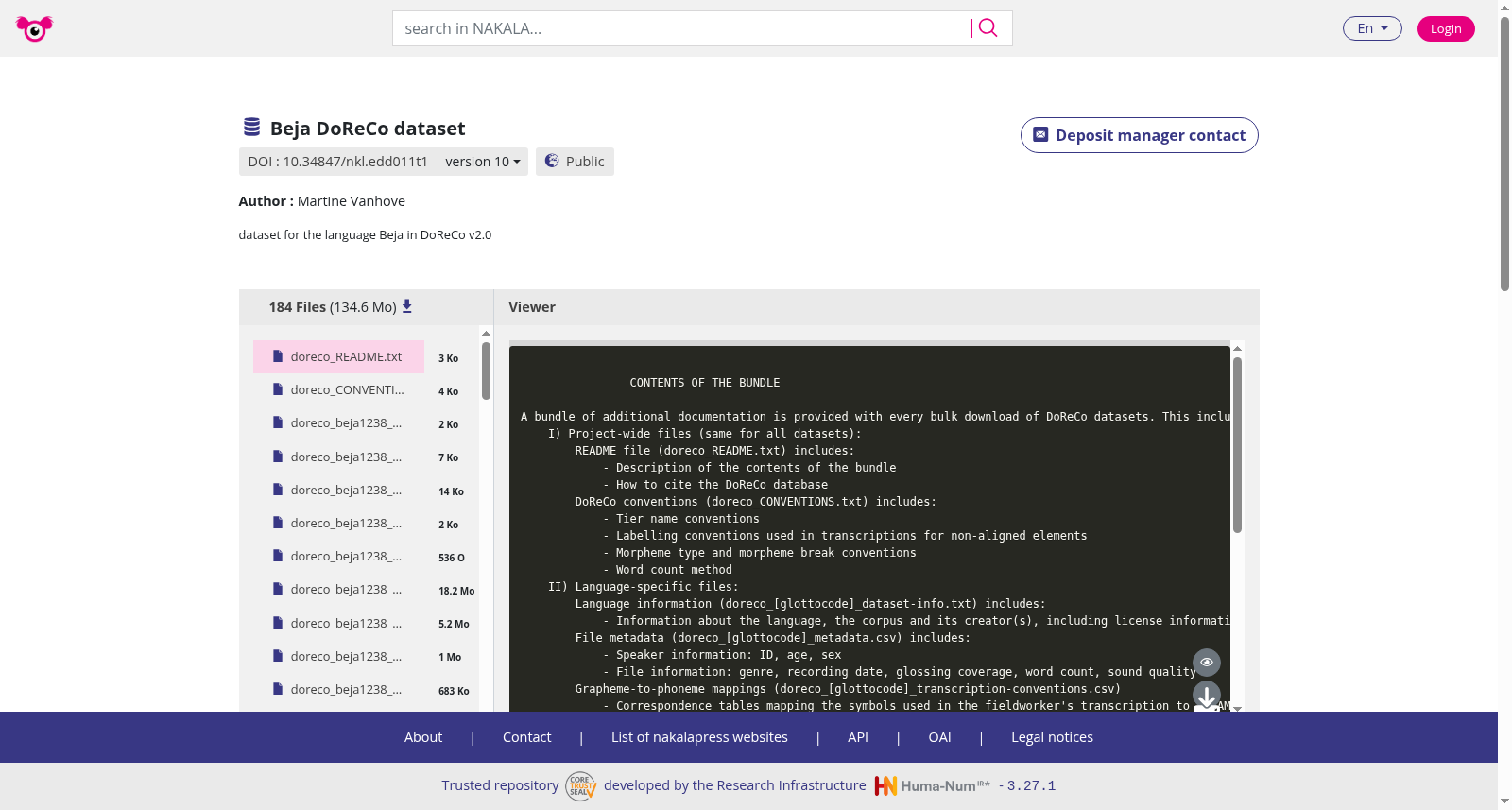Viewport: 1512px width, 810px height.
Task: Click file list scroll-up arrow
Action: tap(486, 333)
